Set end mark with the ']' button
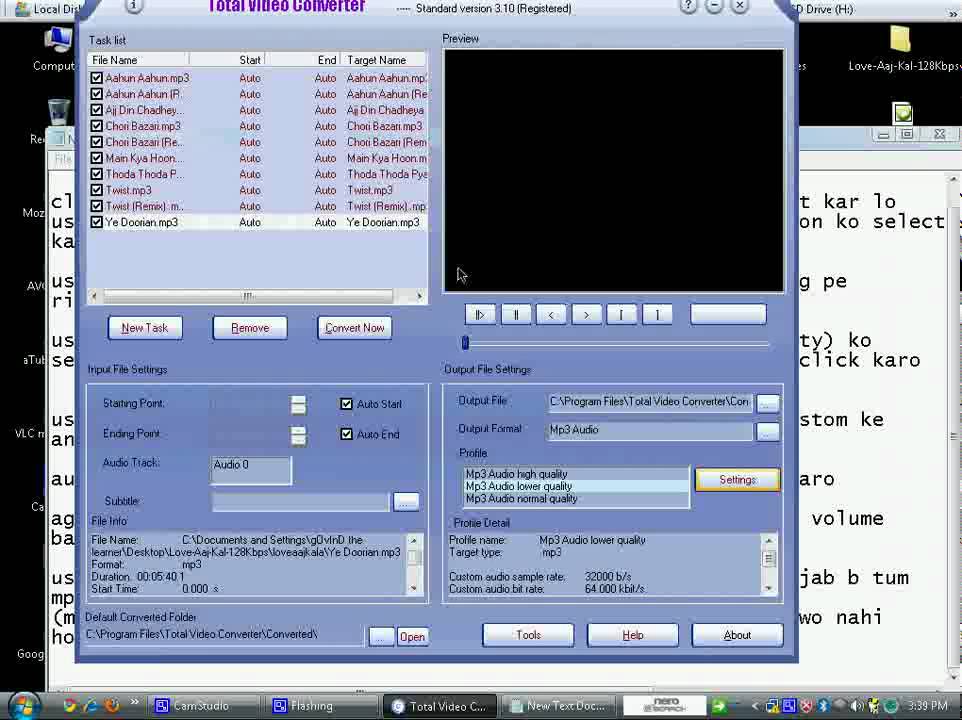 656,315
